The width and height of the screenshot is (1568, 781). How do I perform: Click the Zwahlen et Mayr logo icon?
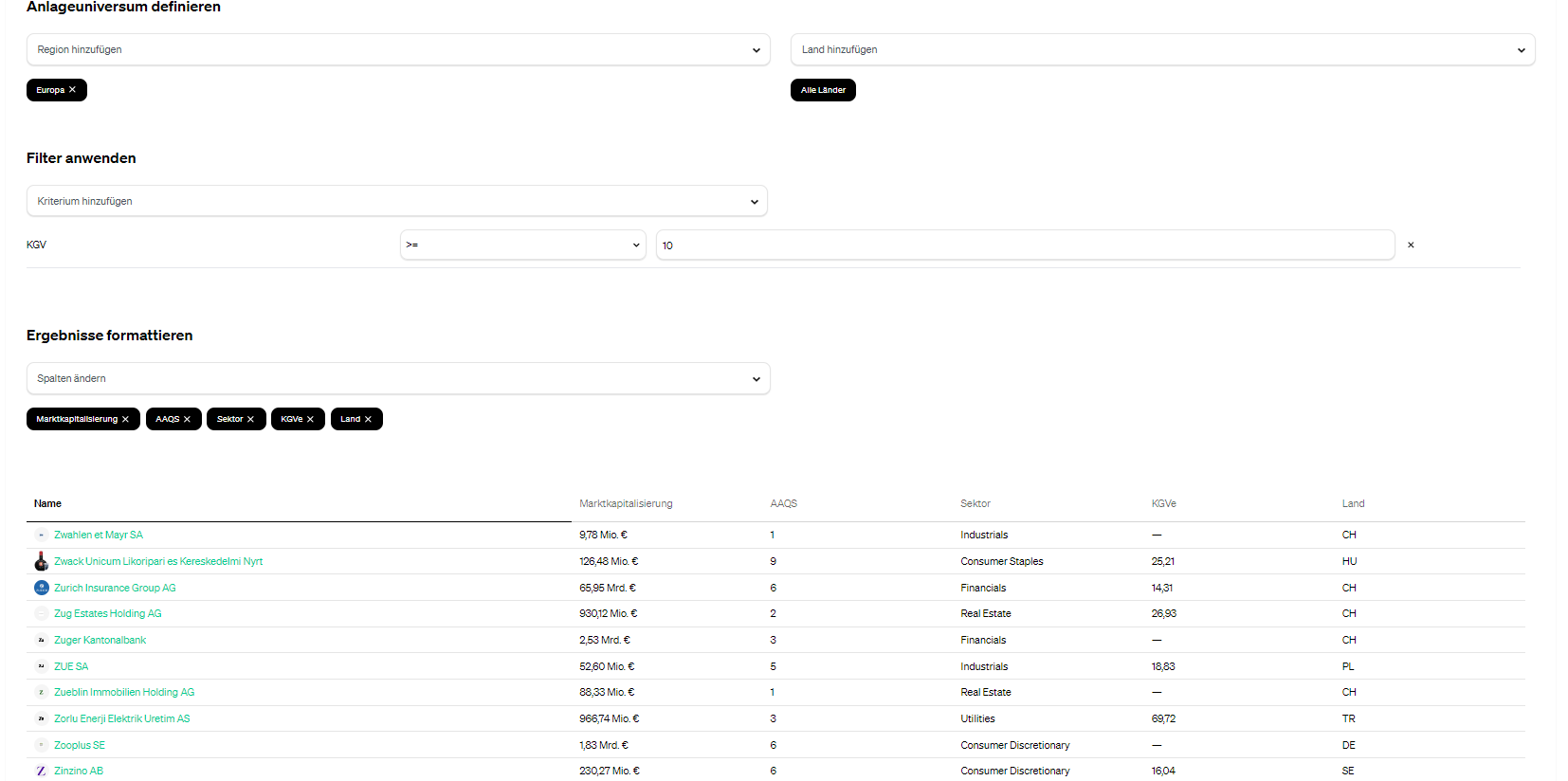pos(42,535)
